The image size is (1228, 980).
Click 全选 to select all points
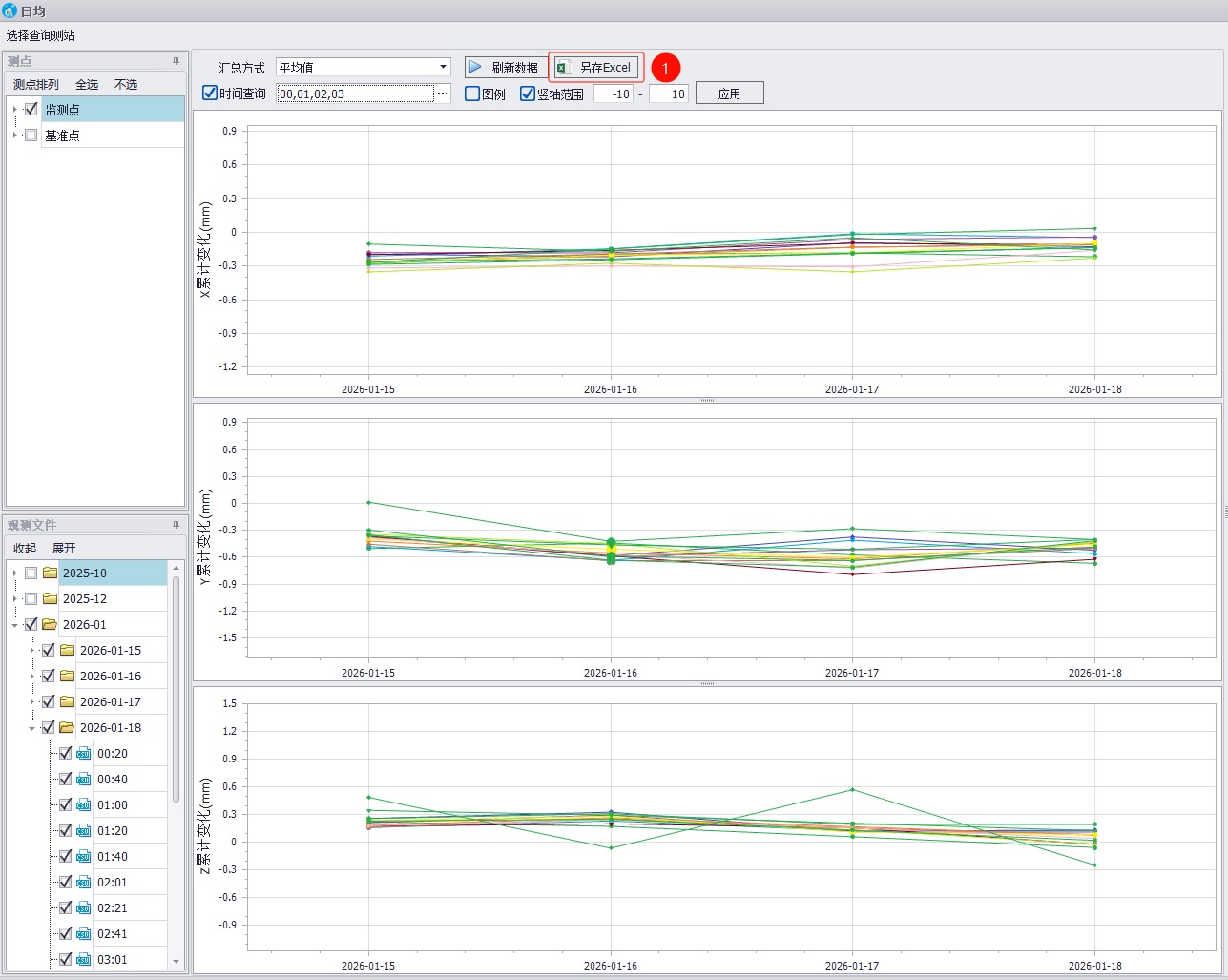click(87, 85)
